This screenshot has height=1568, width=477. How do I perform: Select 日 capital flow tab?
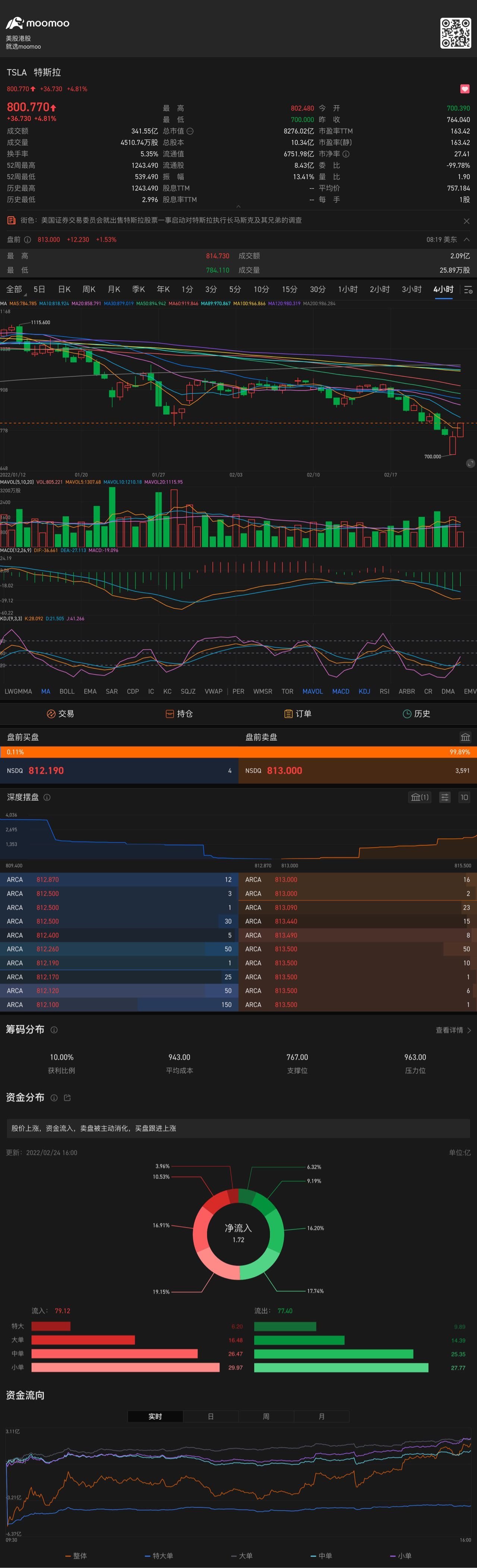coord(211,1417)
